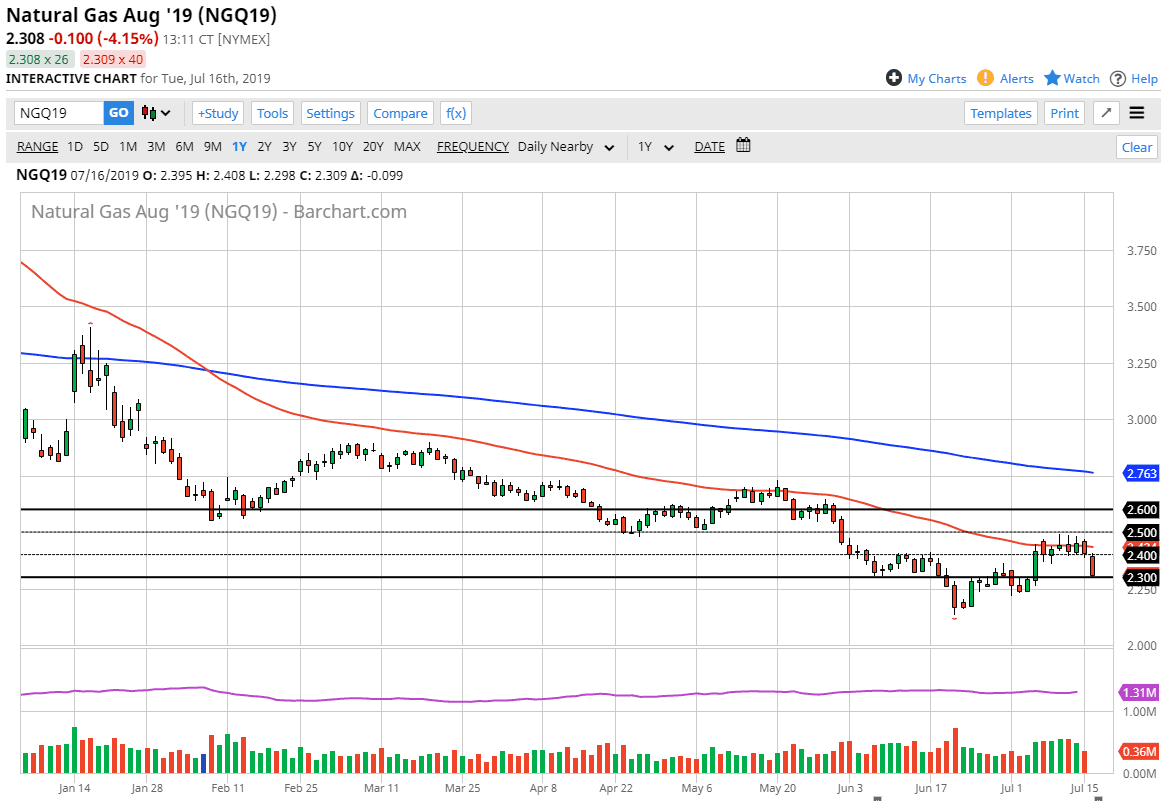Click the FREQUENCY label
The height and width of the screenshot is (801, 1162).
coord(473,147)
